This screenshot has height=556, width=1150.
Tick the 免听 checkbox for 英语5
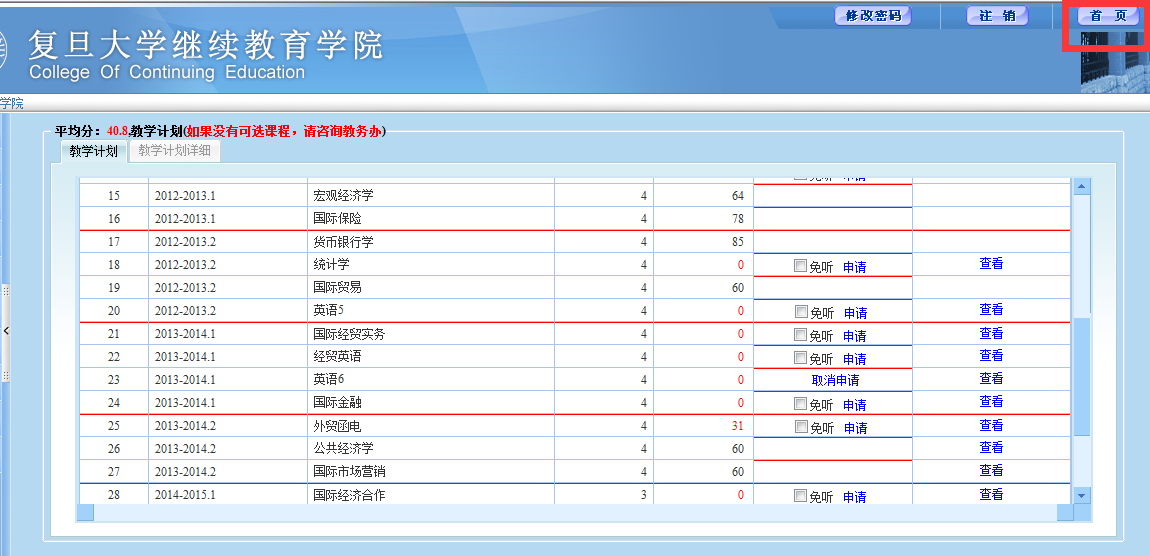799,312
